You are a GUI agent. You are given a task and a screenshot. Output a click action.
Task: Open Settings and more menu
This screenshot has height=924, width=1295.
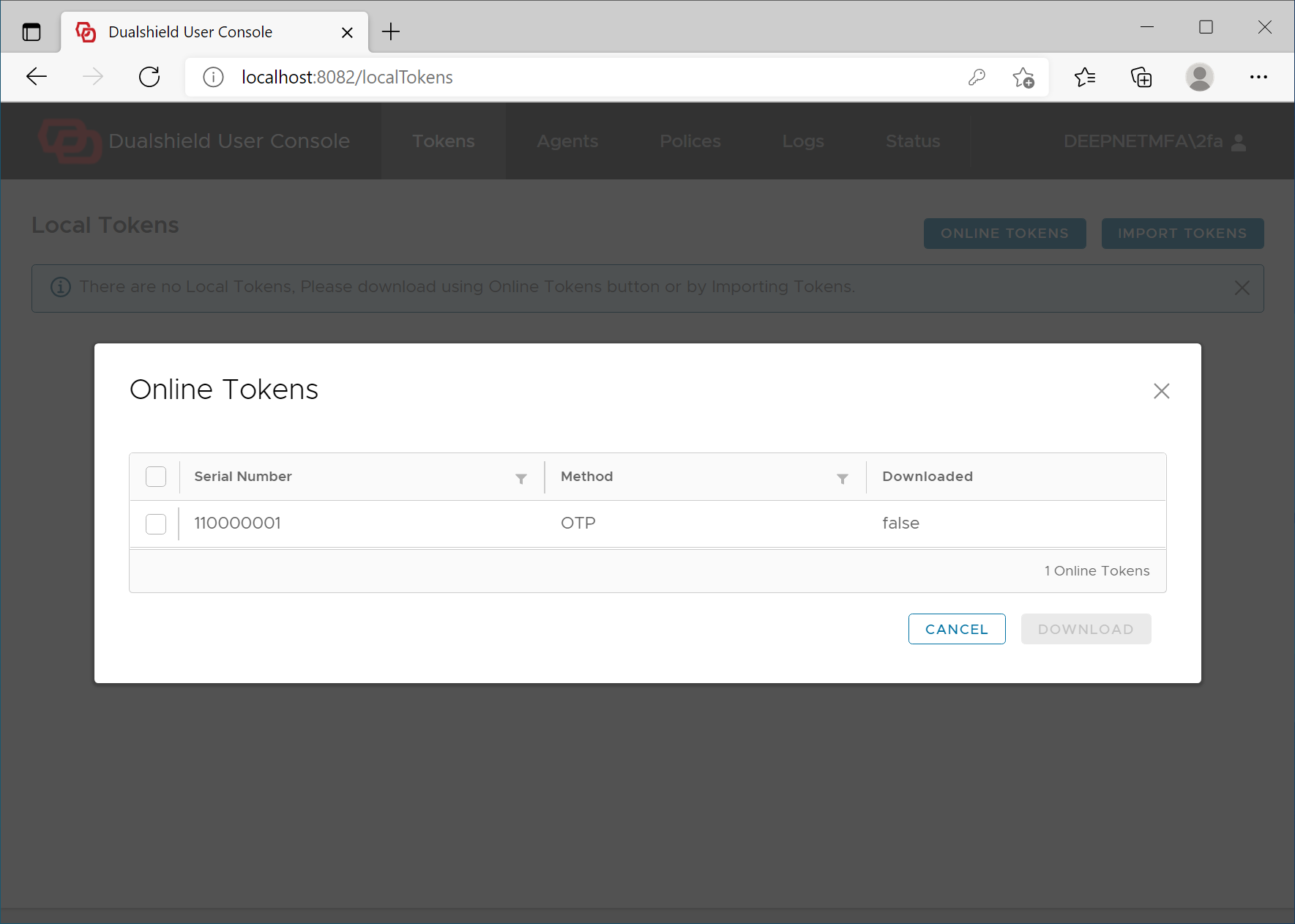[1258, 77]
